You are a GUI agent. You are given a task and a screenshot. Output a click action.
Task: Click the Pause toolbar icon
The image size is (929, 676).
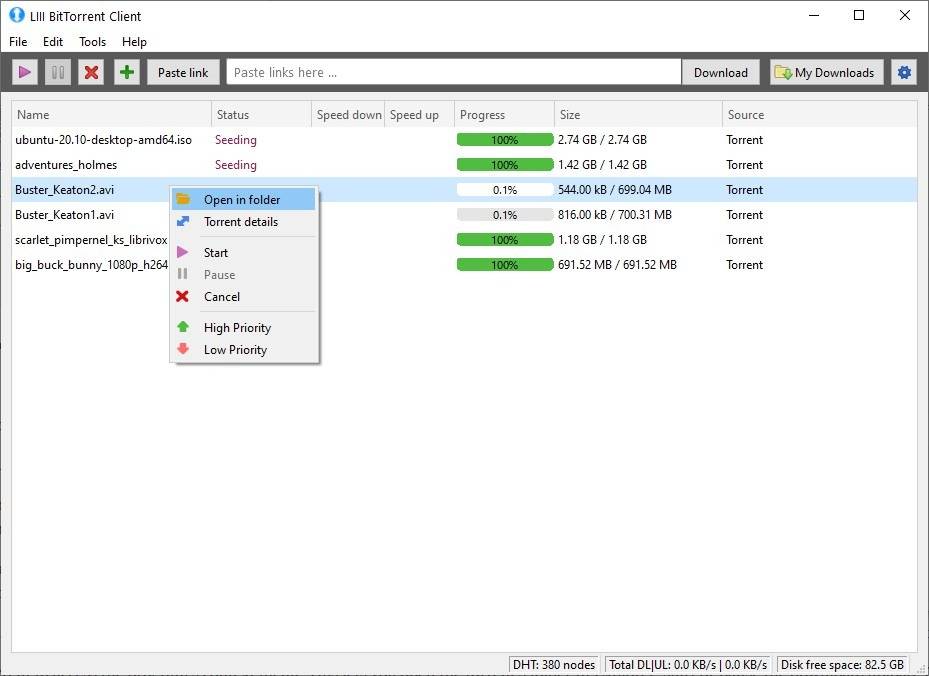(x=58, y=72)
